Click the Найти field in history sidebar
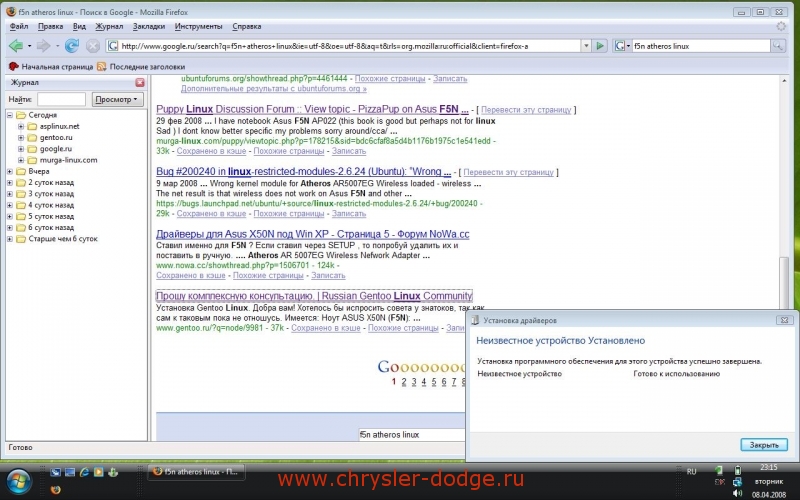 click(61, 99)
